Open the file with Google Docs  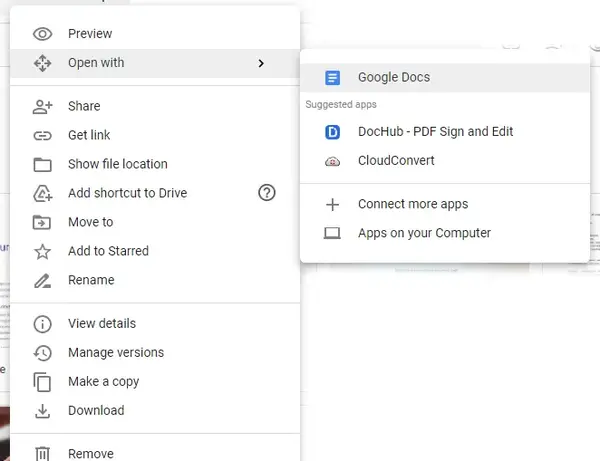point(445,78)
